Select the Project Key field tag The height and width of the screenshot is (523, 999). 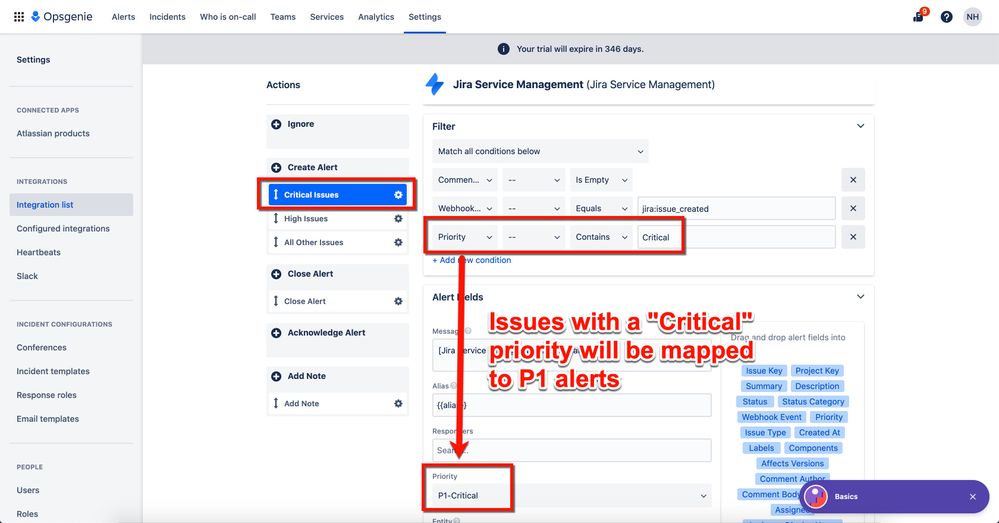point(817,371)
